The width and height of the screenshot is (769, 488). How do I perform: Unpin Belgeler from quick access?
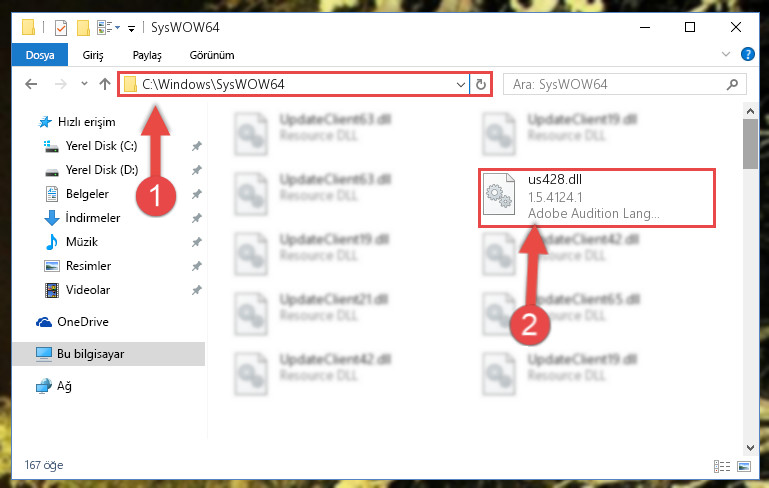tap(196, 194)
